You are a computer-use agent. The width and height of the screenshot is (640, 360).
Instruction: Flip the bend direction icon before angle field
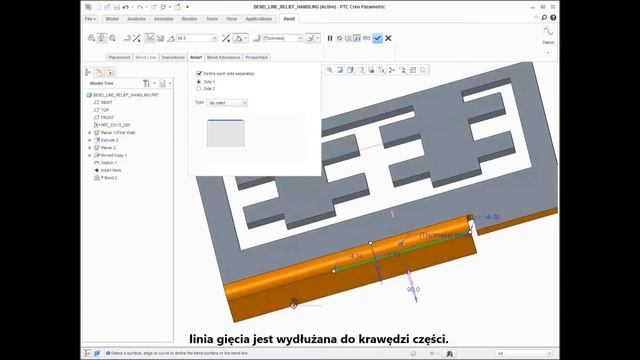pyautogui.click(x=137, y=38)
